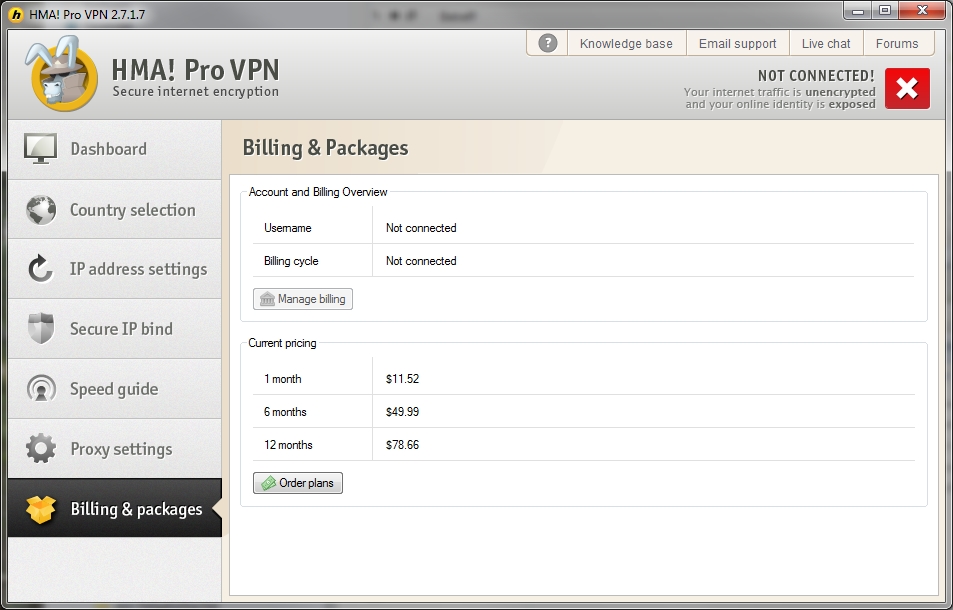Minimize the HMA! Pro VPN window
Screen dimensions: 953x610
tap(858, 10)
